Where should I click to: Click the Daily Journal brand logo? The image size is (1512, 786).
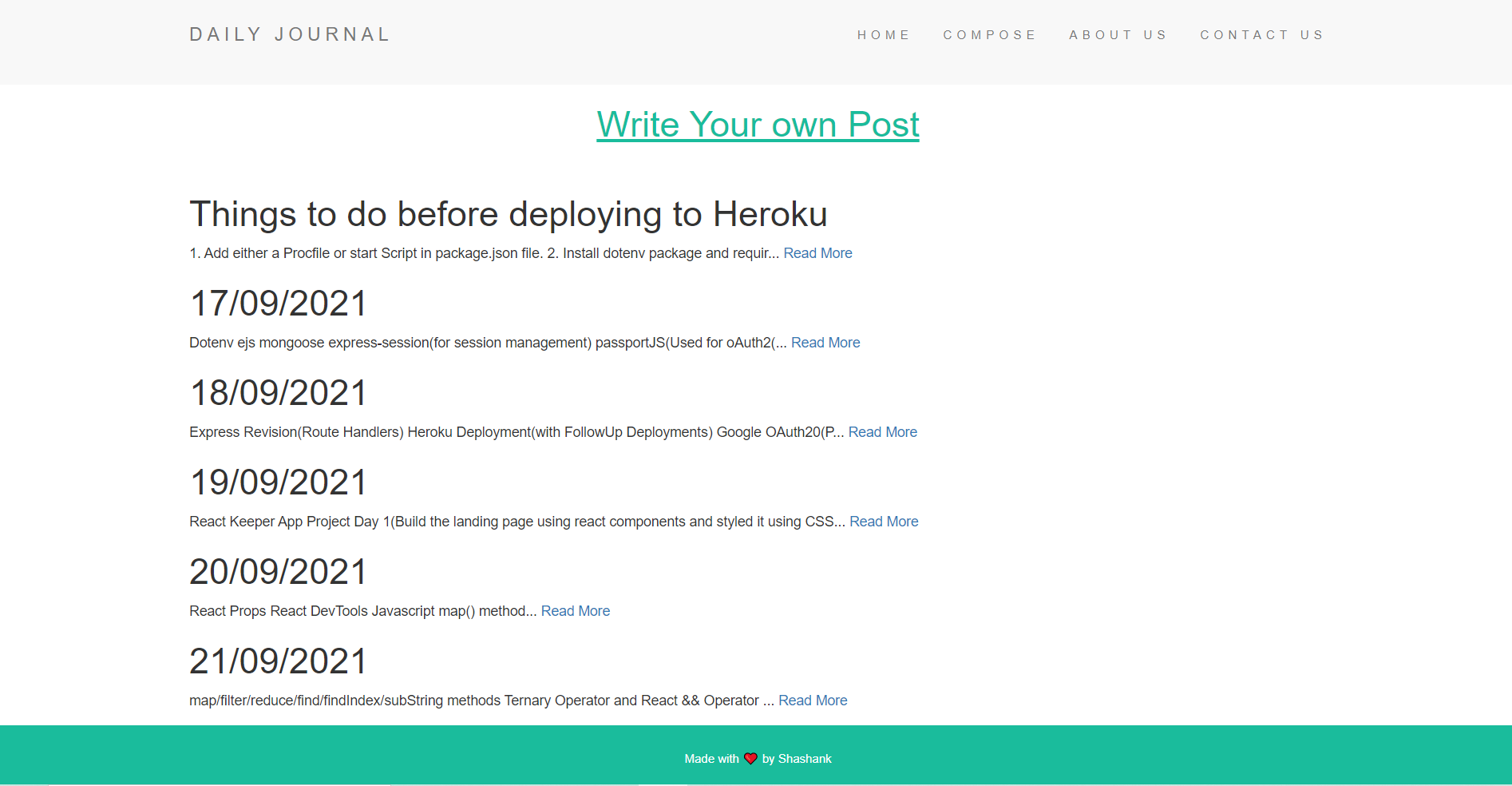click(x=289, y=34)
